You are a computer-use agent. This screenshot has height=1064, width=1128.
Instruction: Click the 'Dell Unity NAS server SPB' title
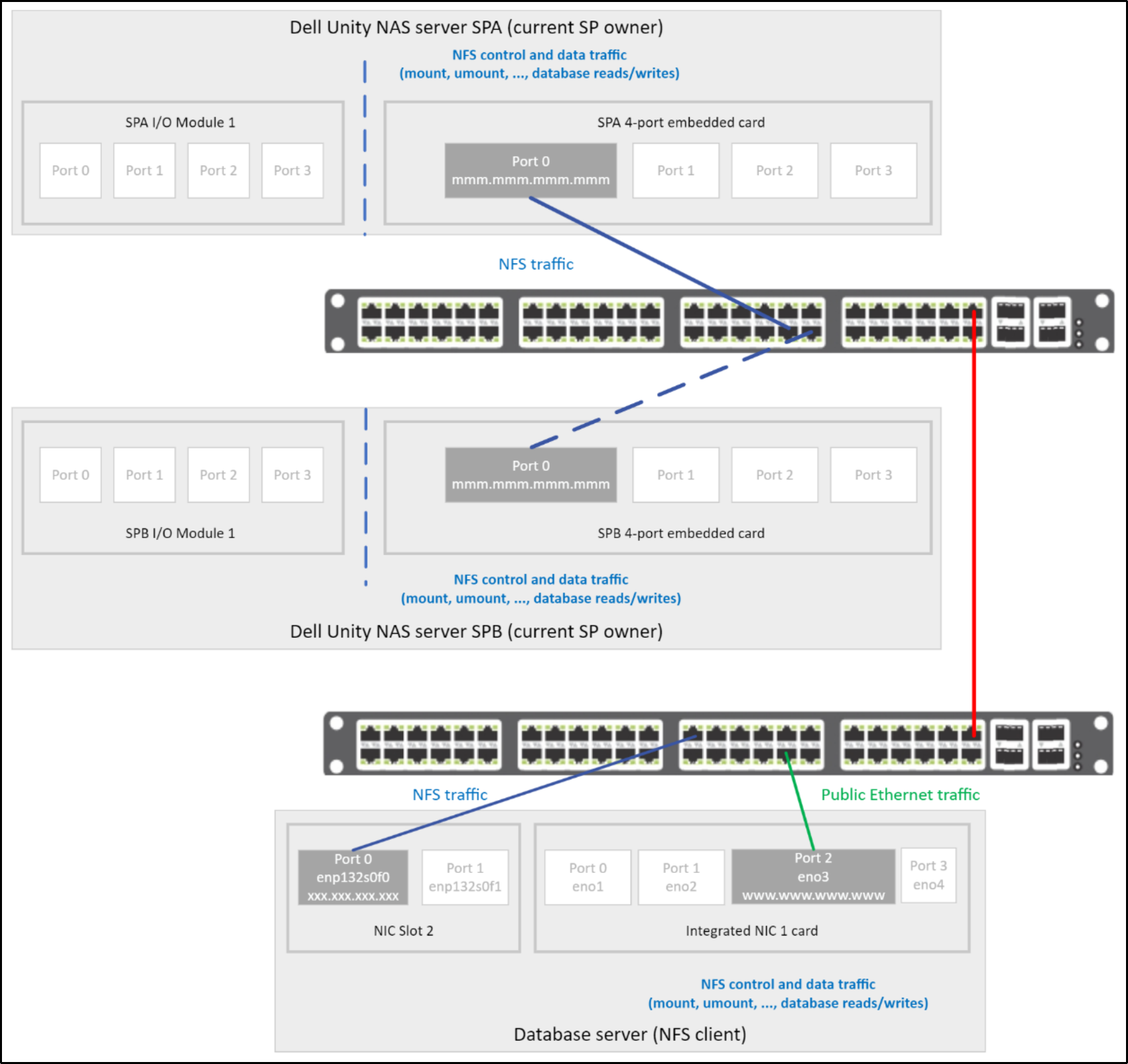point(476,631)
